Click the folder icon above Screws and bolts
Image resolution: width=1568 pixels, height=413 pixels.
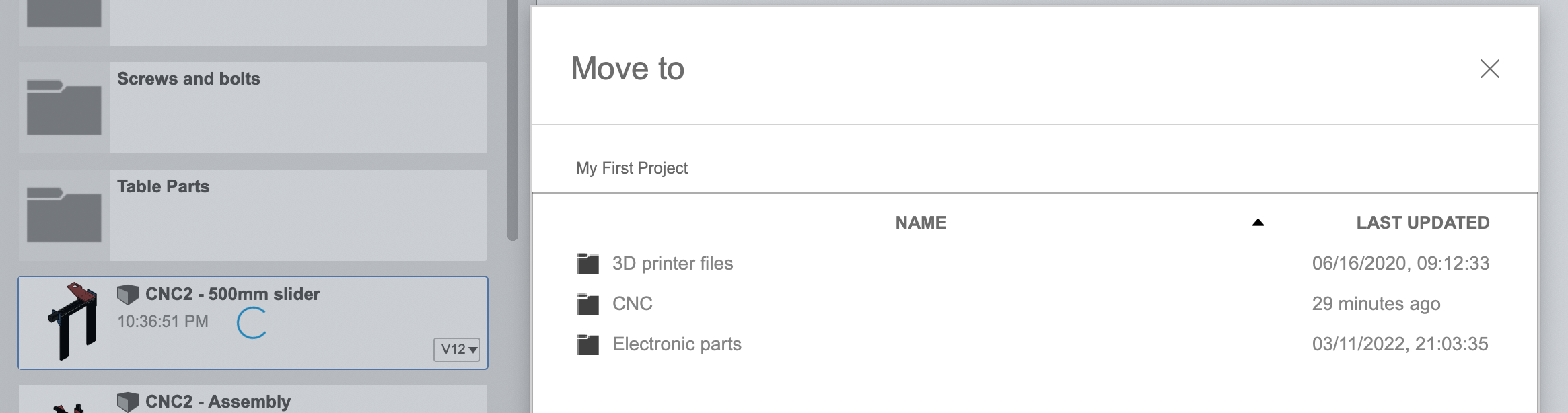point(63,13)
